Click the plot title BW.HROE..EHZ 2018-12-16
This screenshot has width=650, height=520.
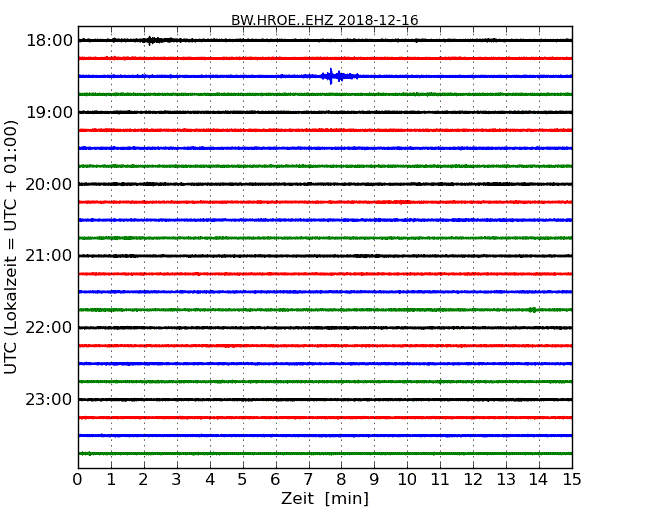click(325, 20)
